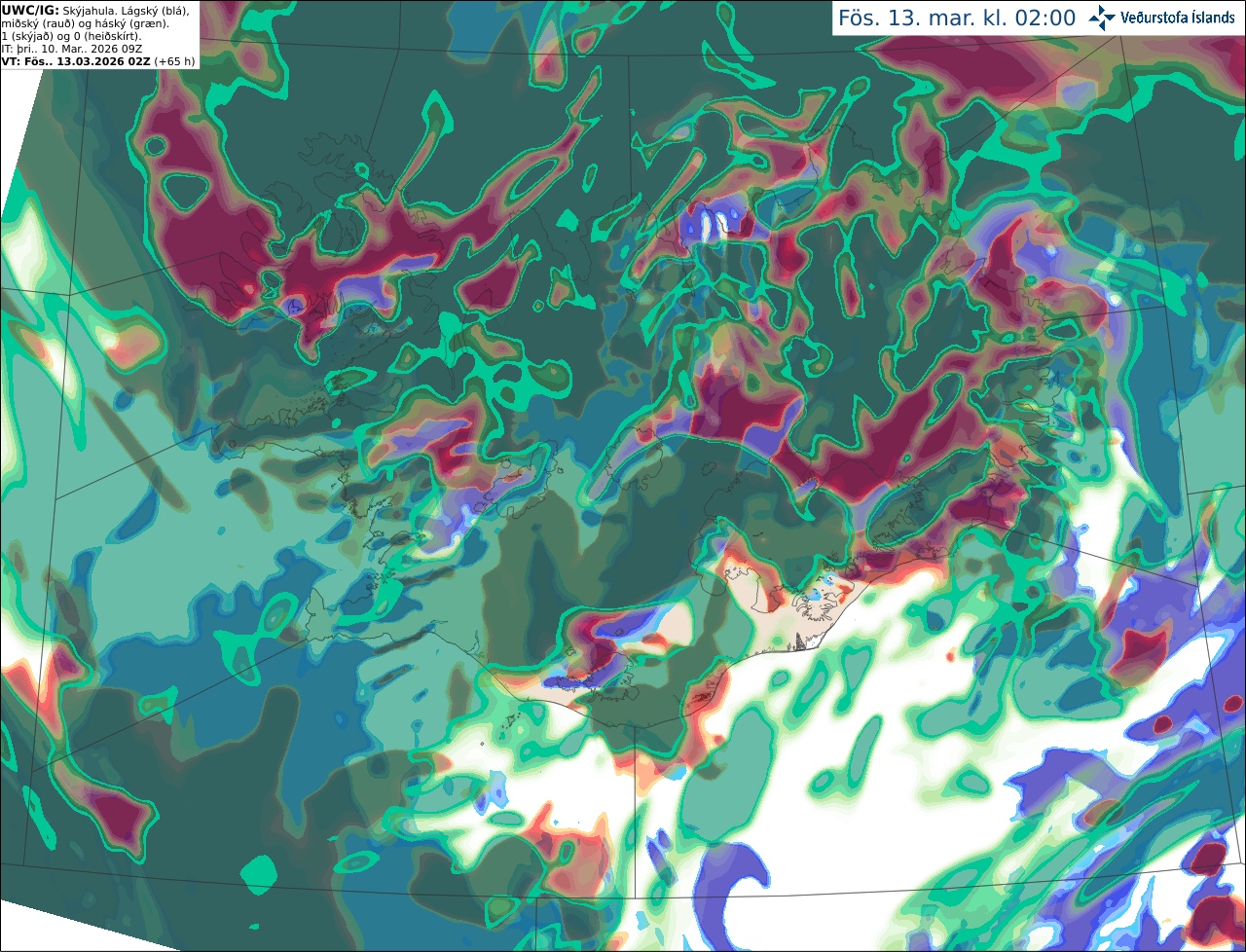Click the '1 (skýjað) og 0 (heiðskírt).' legend line
The image size is (1246, 952).
point(71,37)
